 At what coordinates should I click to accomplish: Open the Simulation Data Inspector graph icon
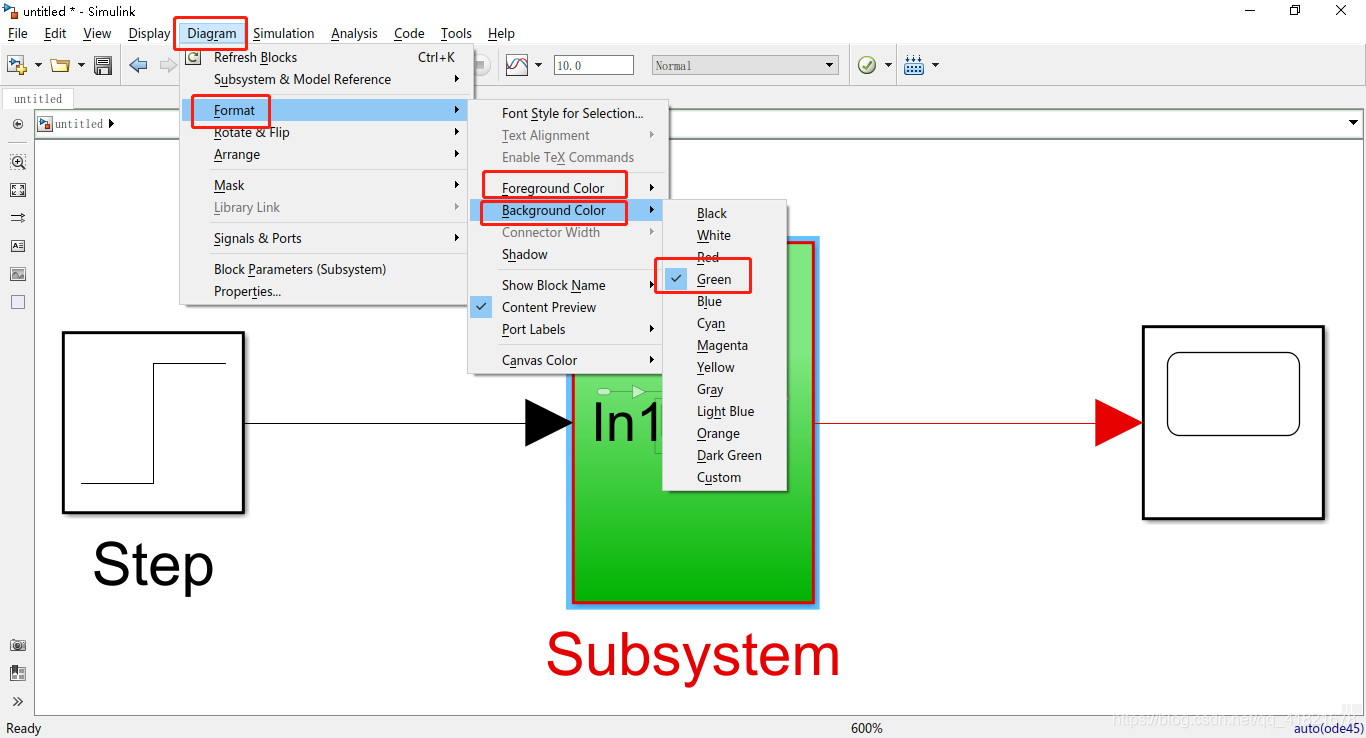coord(517,65)
